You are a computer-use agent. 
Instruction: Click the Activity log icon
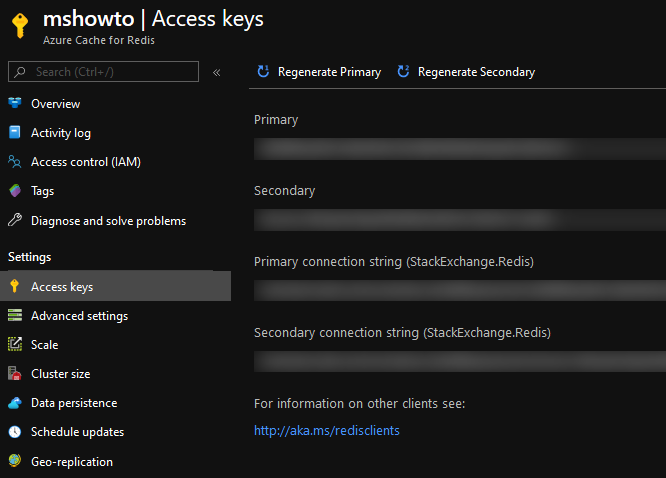pyautogui.click(x=15, y=132)
